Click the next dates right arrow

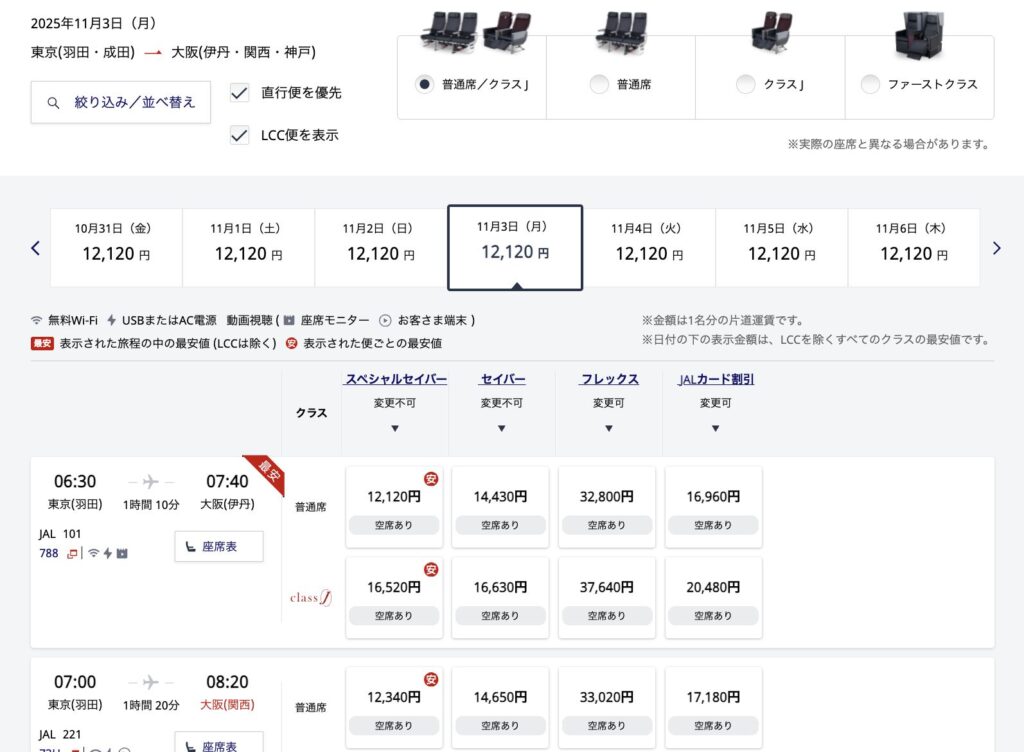pyautogui.click(x=996, y=248)
